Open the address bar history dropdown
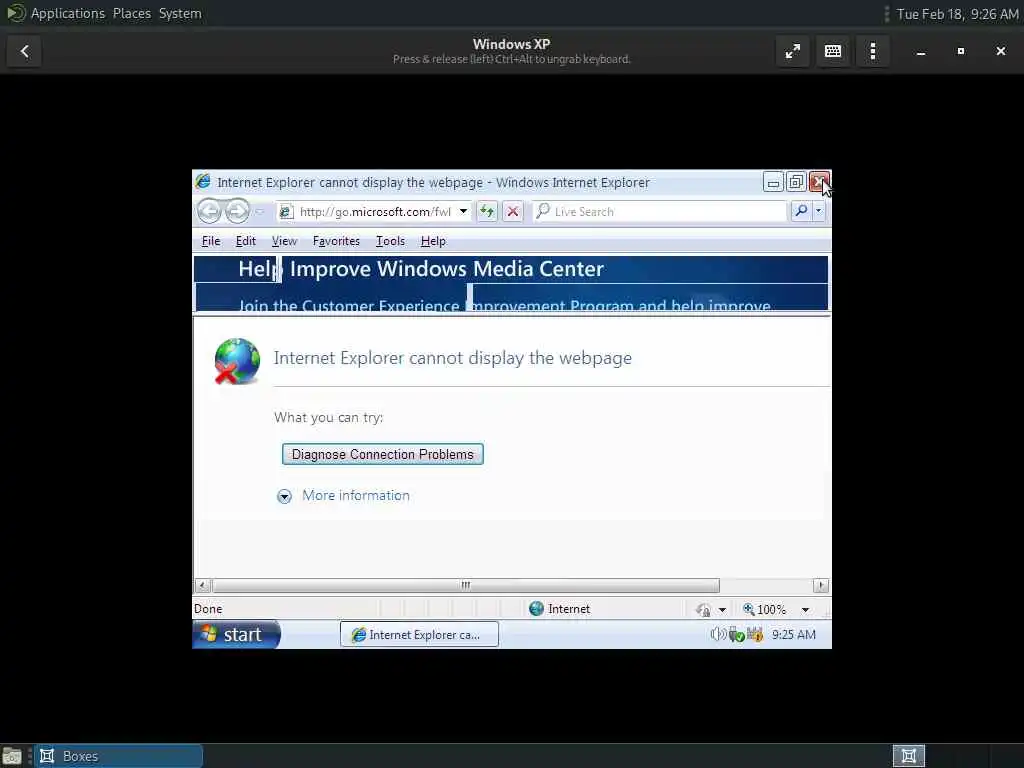This screenshot has width=1024, height=768. (463, 212)
